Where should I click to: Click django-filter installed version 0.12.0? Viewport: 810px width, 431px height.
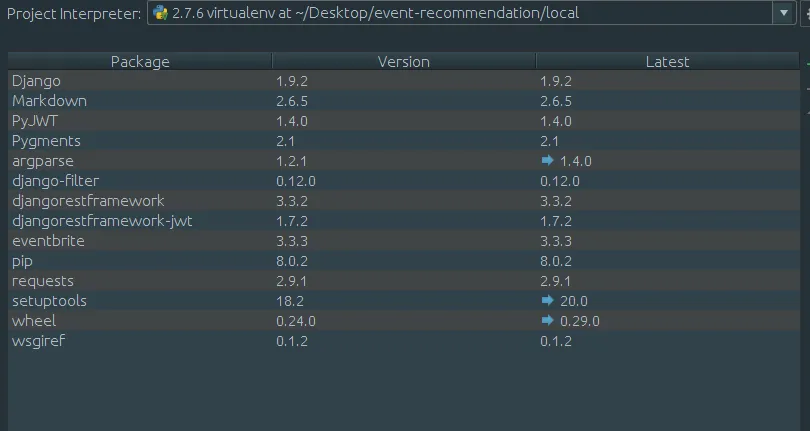[295, 181]
